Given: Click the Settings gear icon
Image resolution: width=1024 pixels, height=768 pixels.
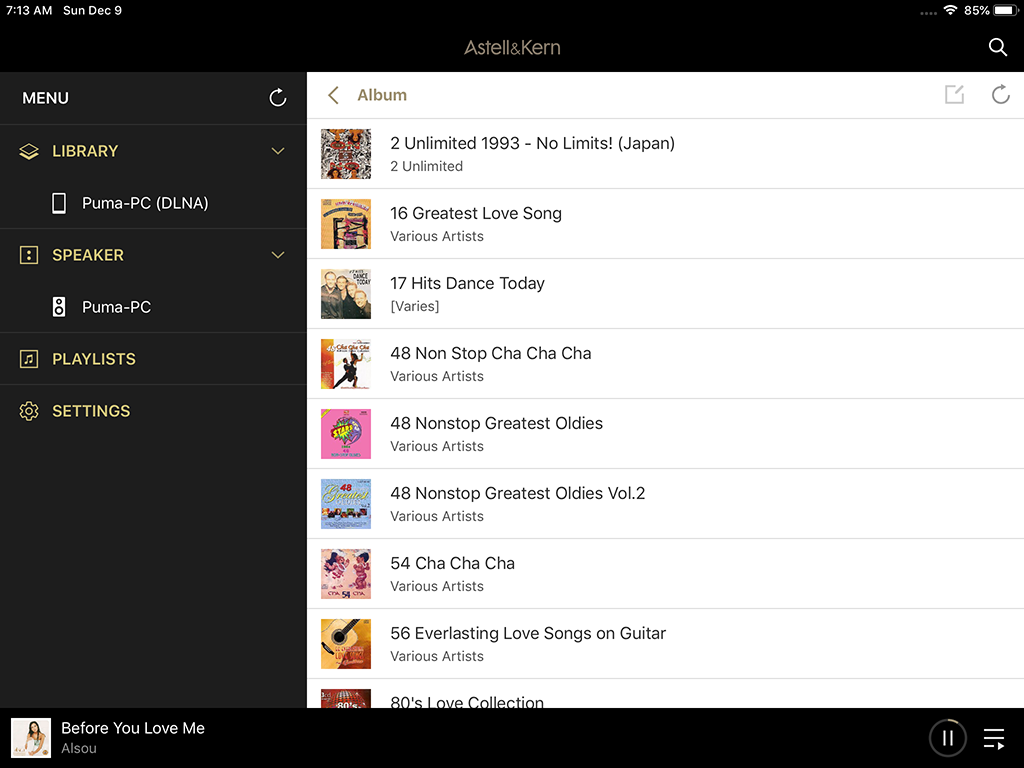Looking at the screenshot, I should 29,411.
